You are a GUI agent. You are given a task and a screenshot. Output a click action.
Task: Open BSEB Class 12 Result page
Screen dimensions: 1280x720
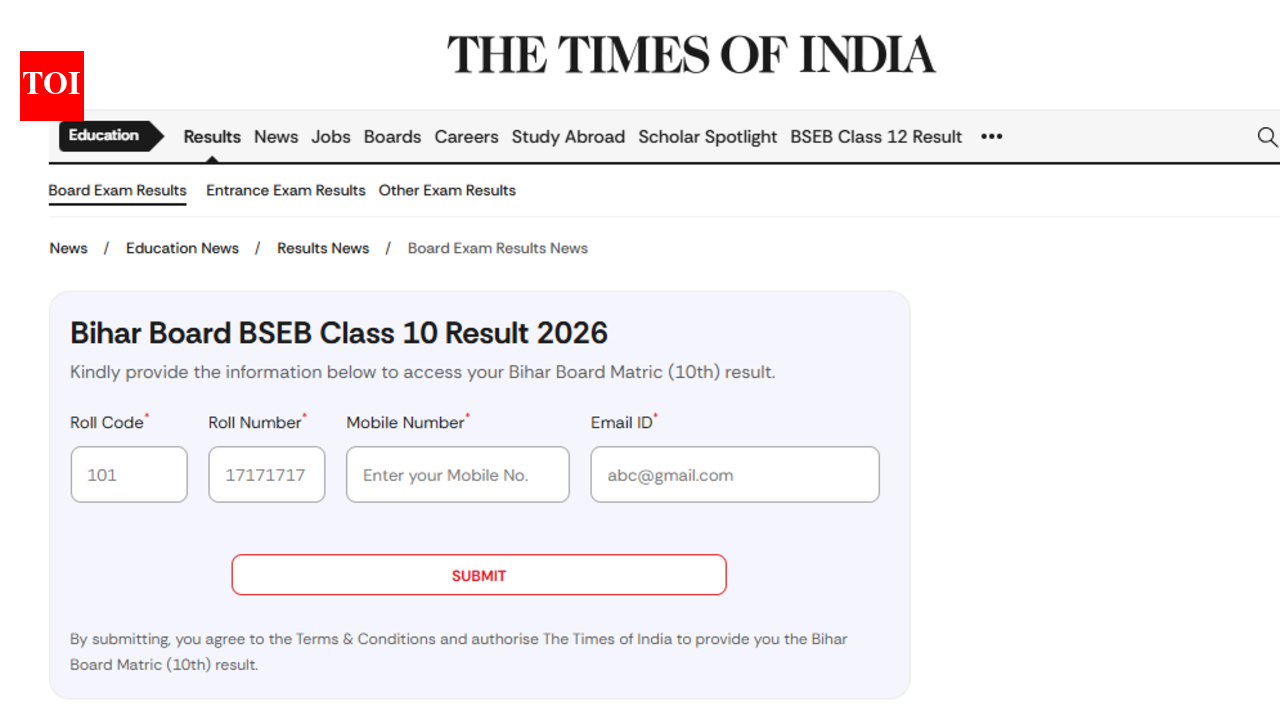(x=875, y=137)
